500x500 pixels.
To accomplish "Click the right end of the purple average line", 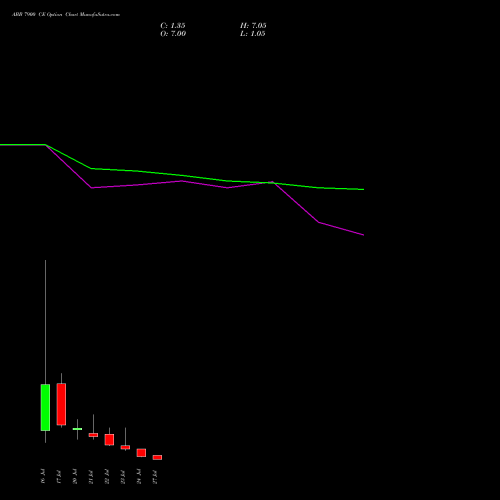I will click(363, 235).
